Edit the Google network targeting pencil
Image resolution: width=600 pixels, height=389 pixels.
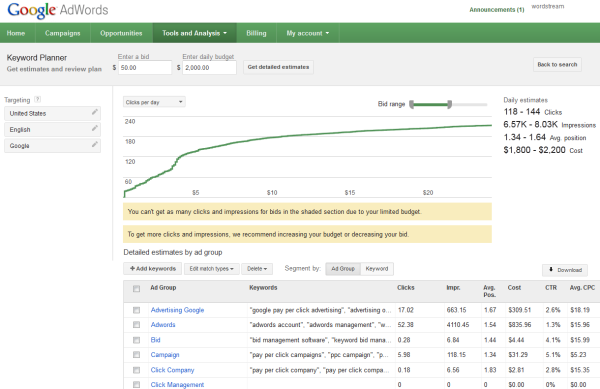click(95, 144)
